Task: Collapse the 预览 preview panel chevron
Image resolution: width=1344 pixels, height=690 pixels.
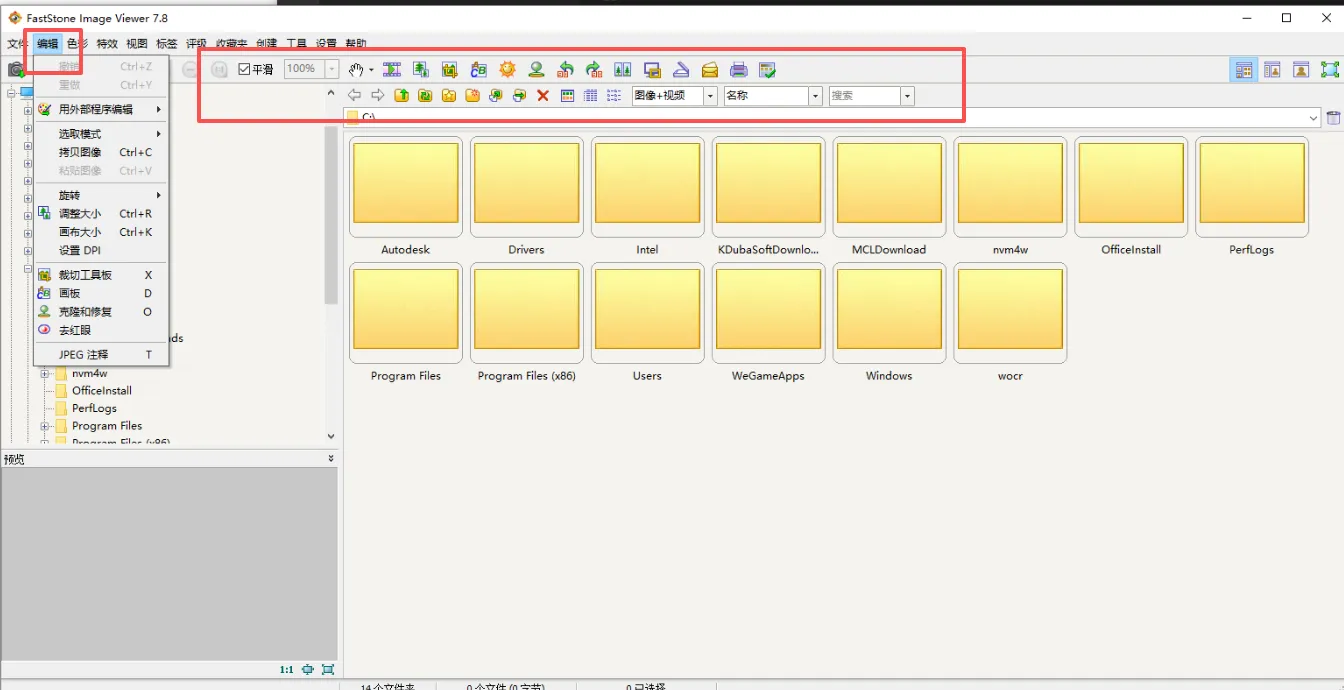Action: coord(331,459)
